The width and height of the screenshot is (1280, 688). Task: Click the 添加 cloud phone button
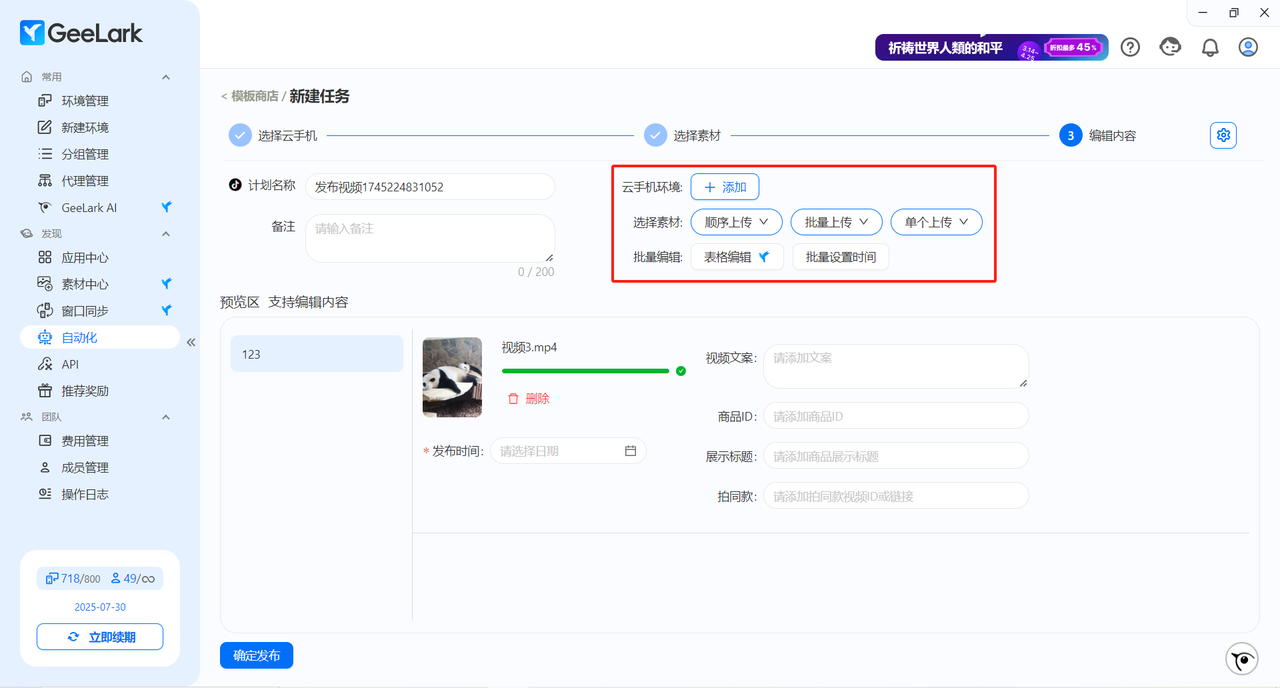coord(725,187)
